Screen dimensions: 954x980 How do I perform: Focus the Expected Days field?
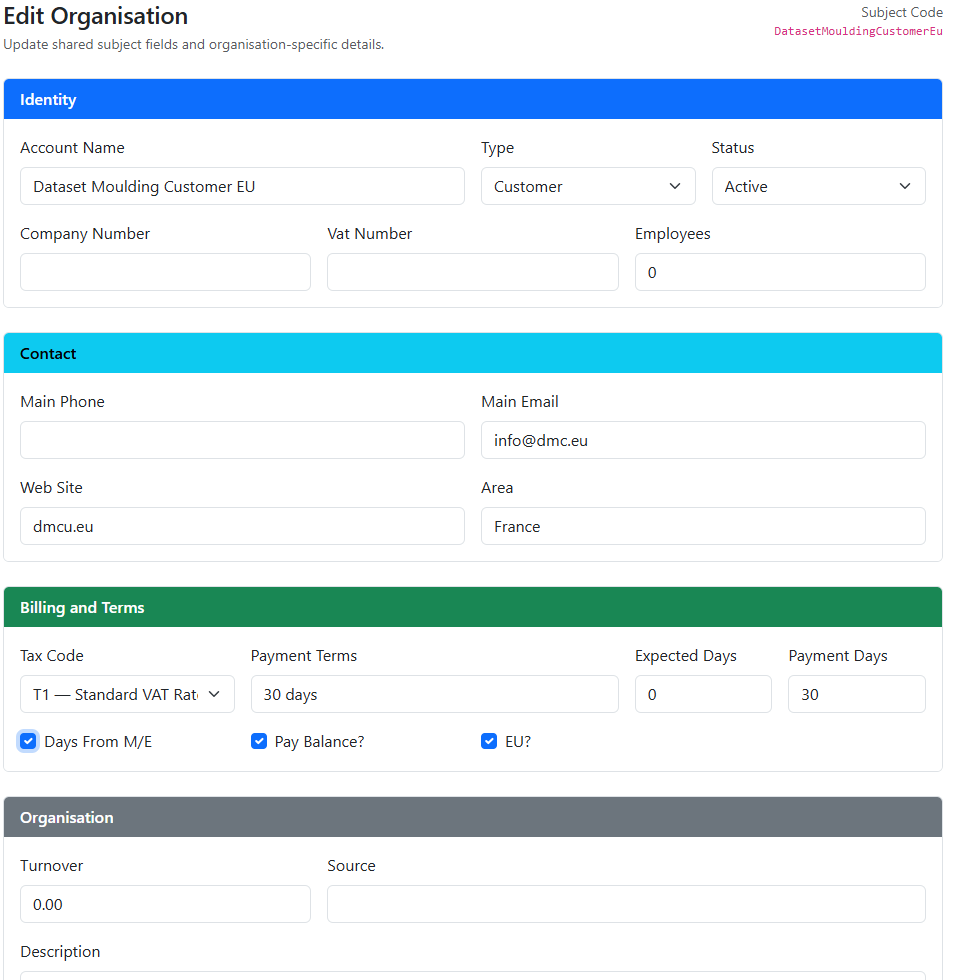coord(703,694)
